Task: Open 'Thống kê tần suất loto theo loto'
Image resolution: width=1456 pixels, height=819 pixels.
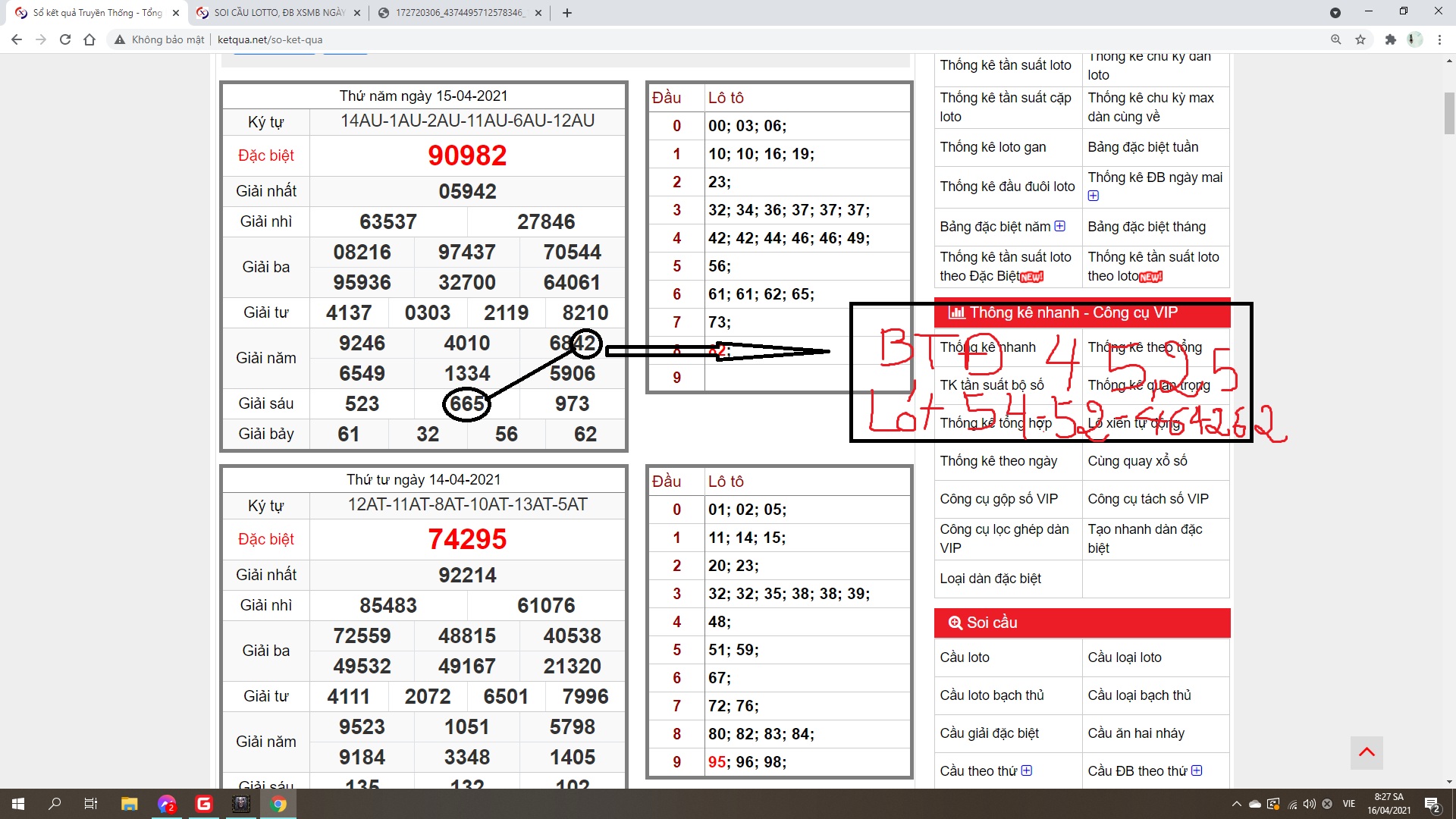Action: click(x=1153, y=266)
